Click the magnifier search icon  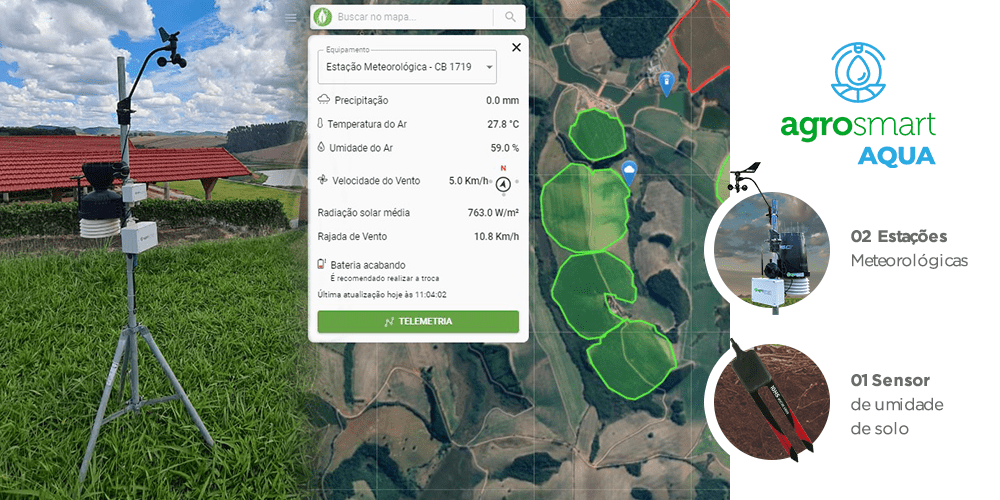click(510, 17)
